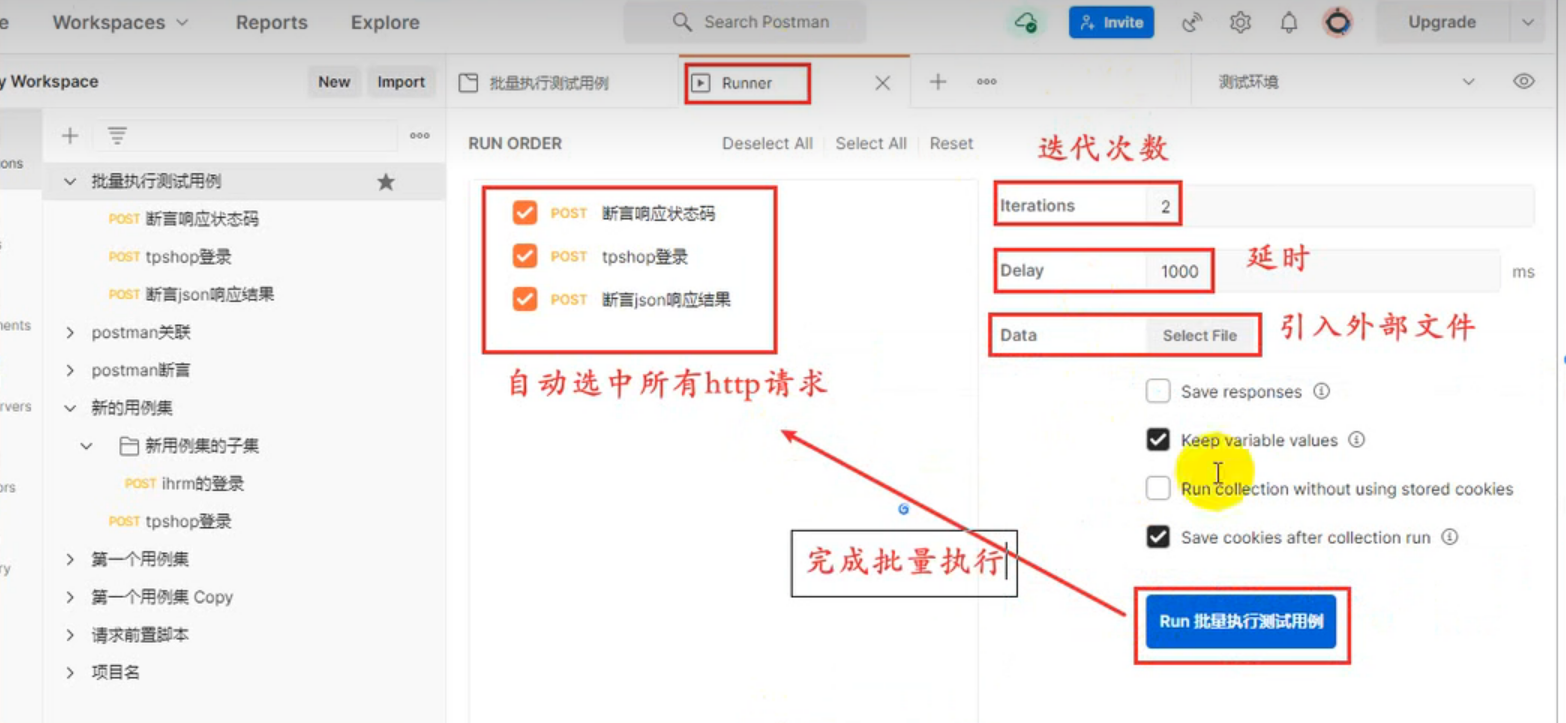Viewport: 1566px width, 723px height.
Task: Click the magnifier icon in Search Postman
Action: (x=682, y=22)
